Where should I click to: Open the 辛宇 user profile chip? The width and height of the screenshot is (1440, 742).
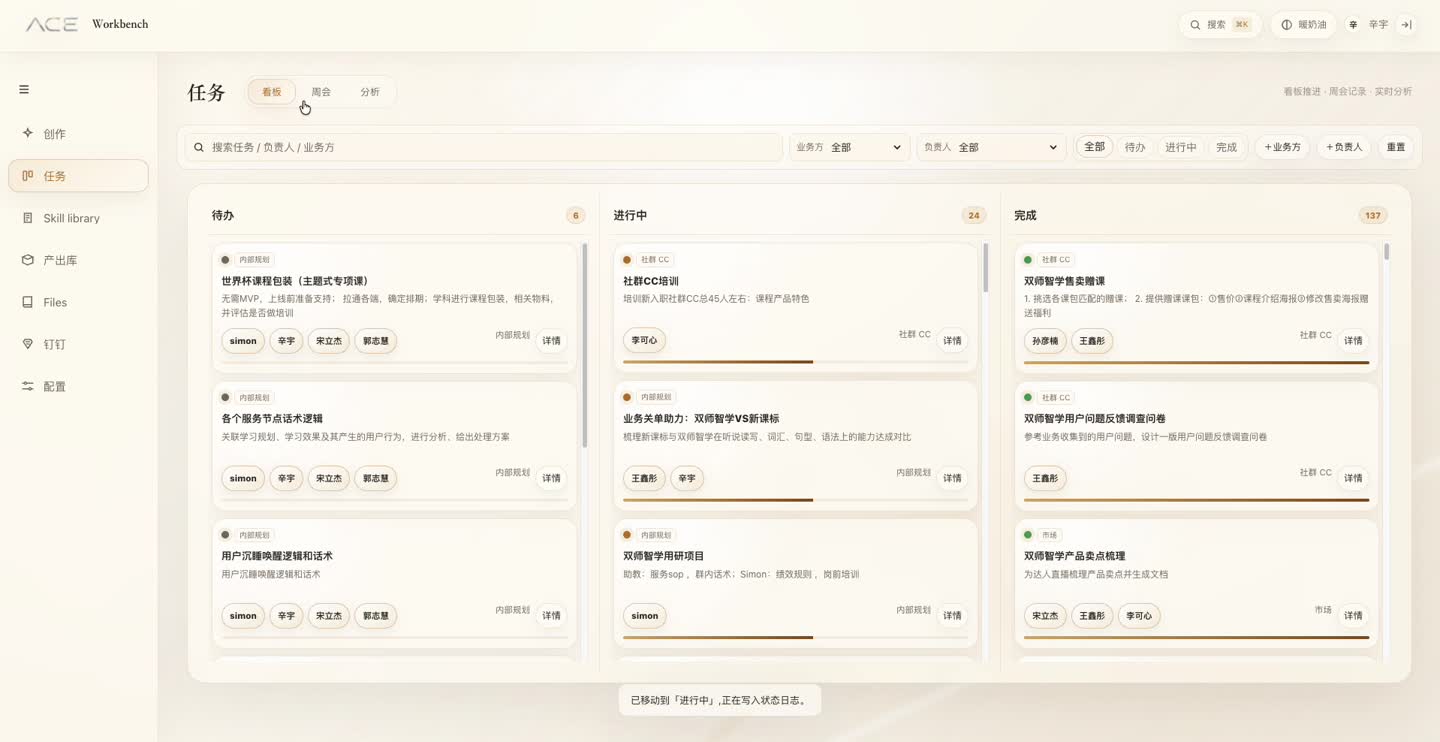pyautogui.click(x=1369, y=25)
